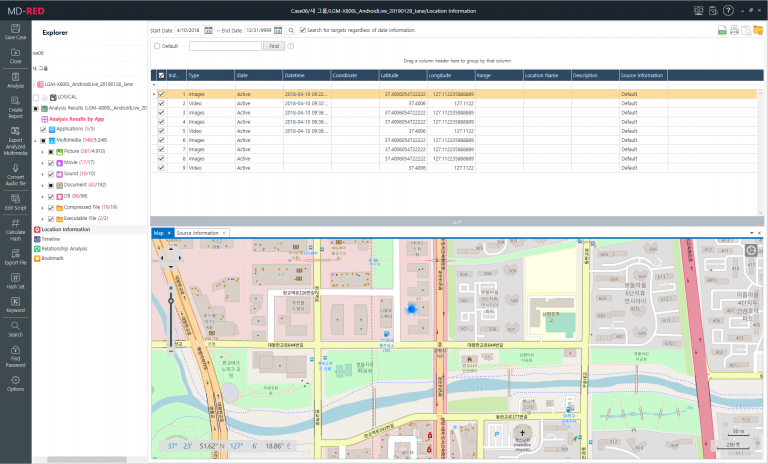
Task: Click the Find button
Action: point(274,46)
